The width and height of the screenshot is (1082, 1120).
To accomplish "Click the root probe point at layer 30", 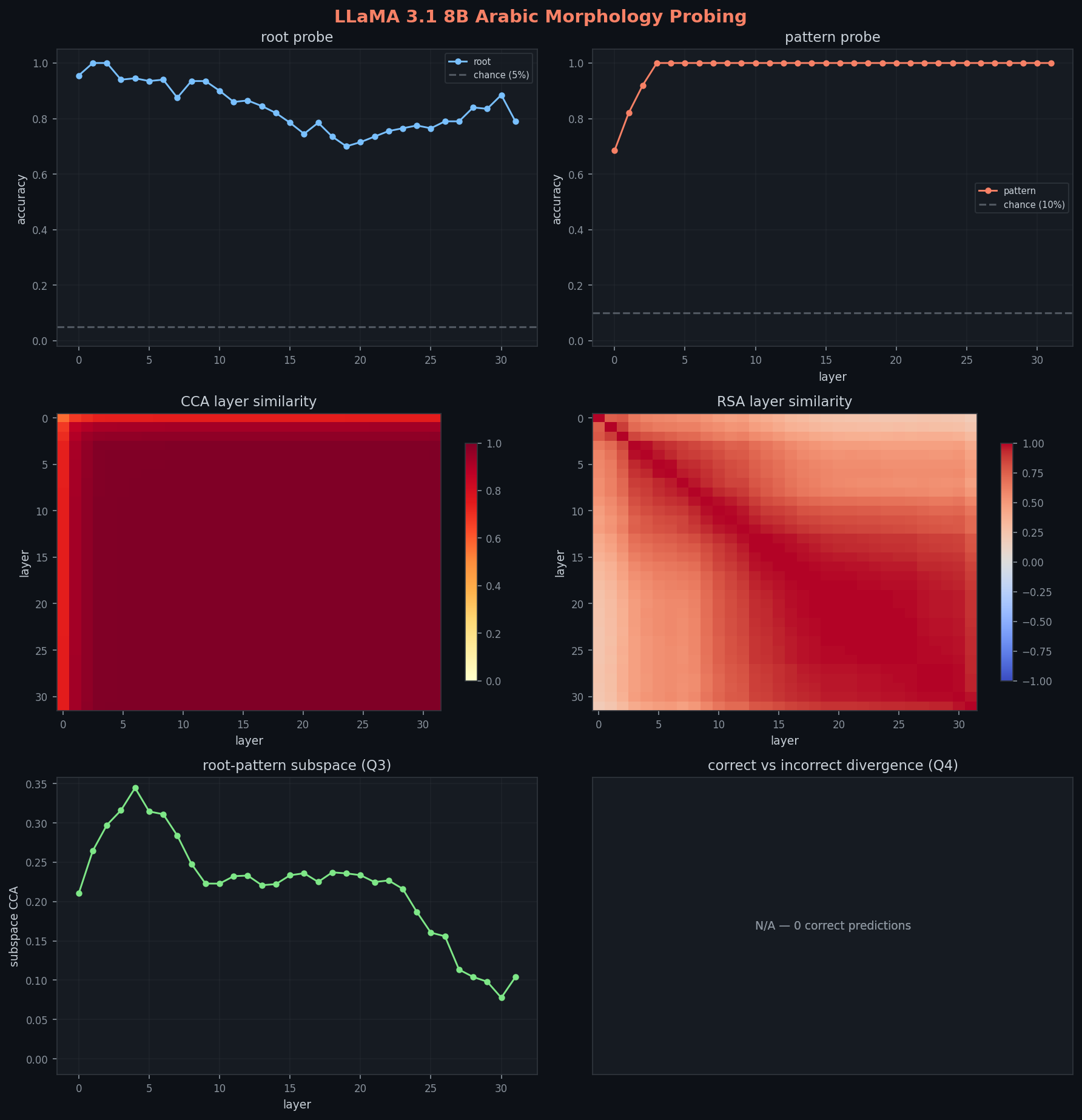I will tap(502, 95).
